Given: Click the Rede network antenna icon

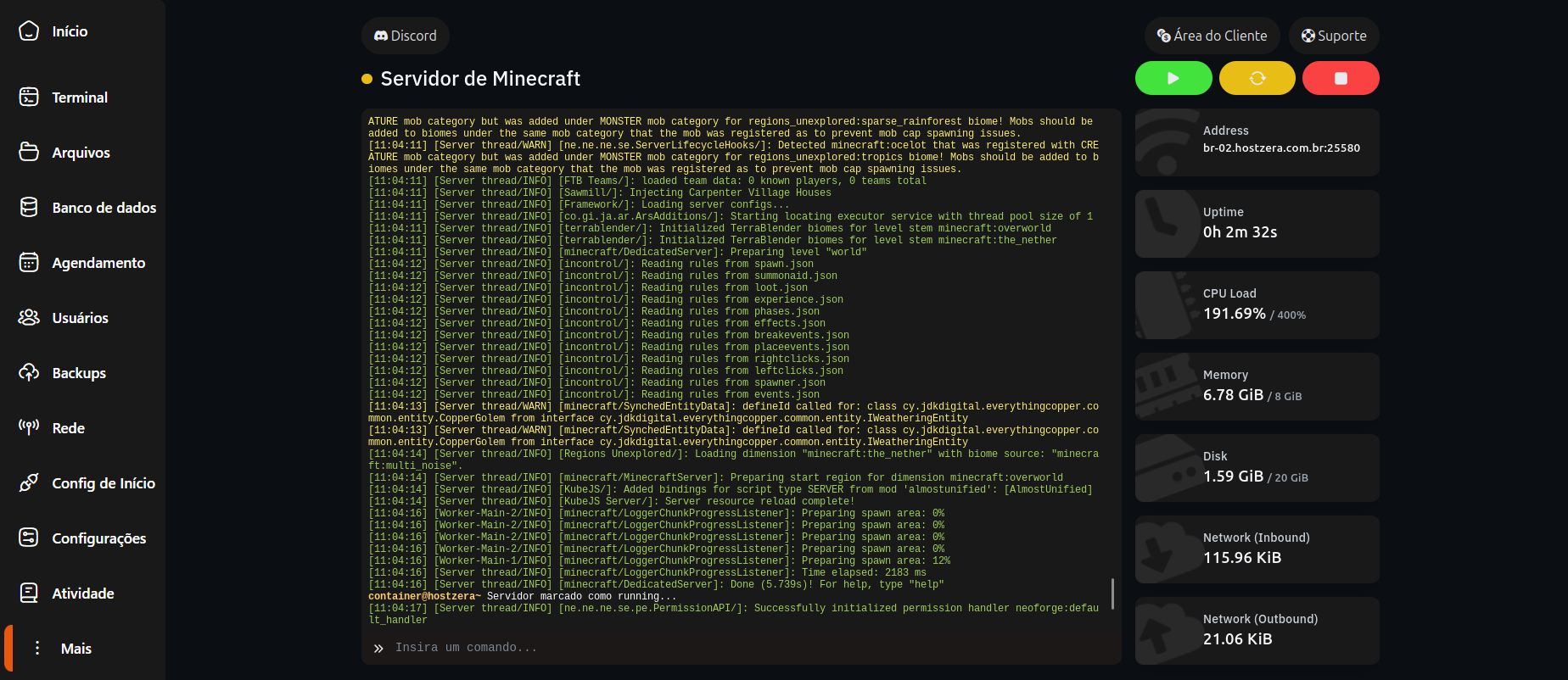Looking at the screenshot, I should pos(29,427).
